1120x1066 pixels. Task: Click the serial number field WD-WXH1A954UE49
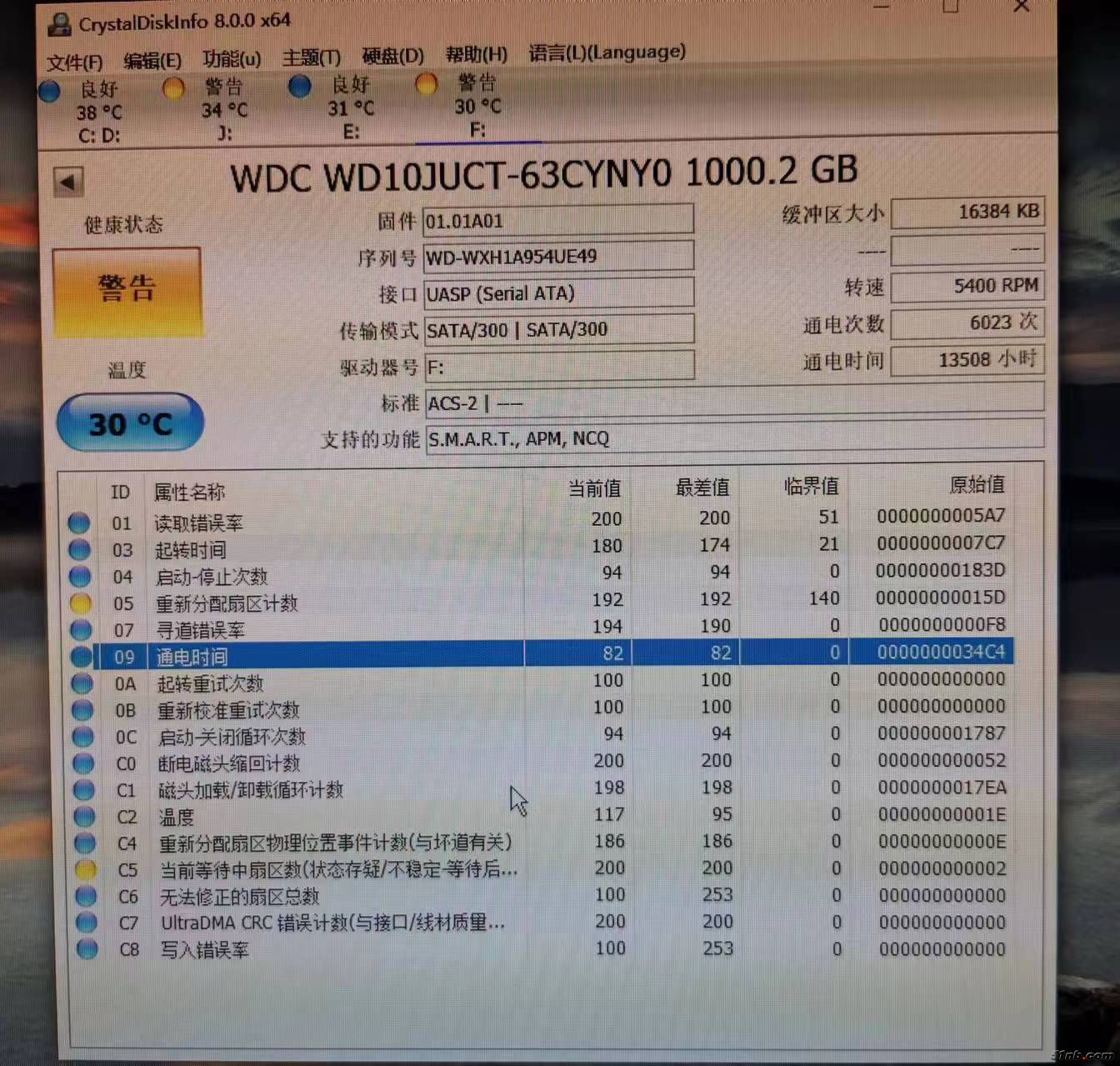[558, 257]
